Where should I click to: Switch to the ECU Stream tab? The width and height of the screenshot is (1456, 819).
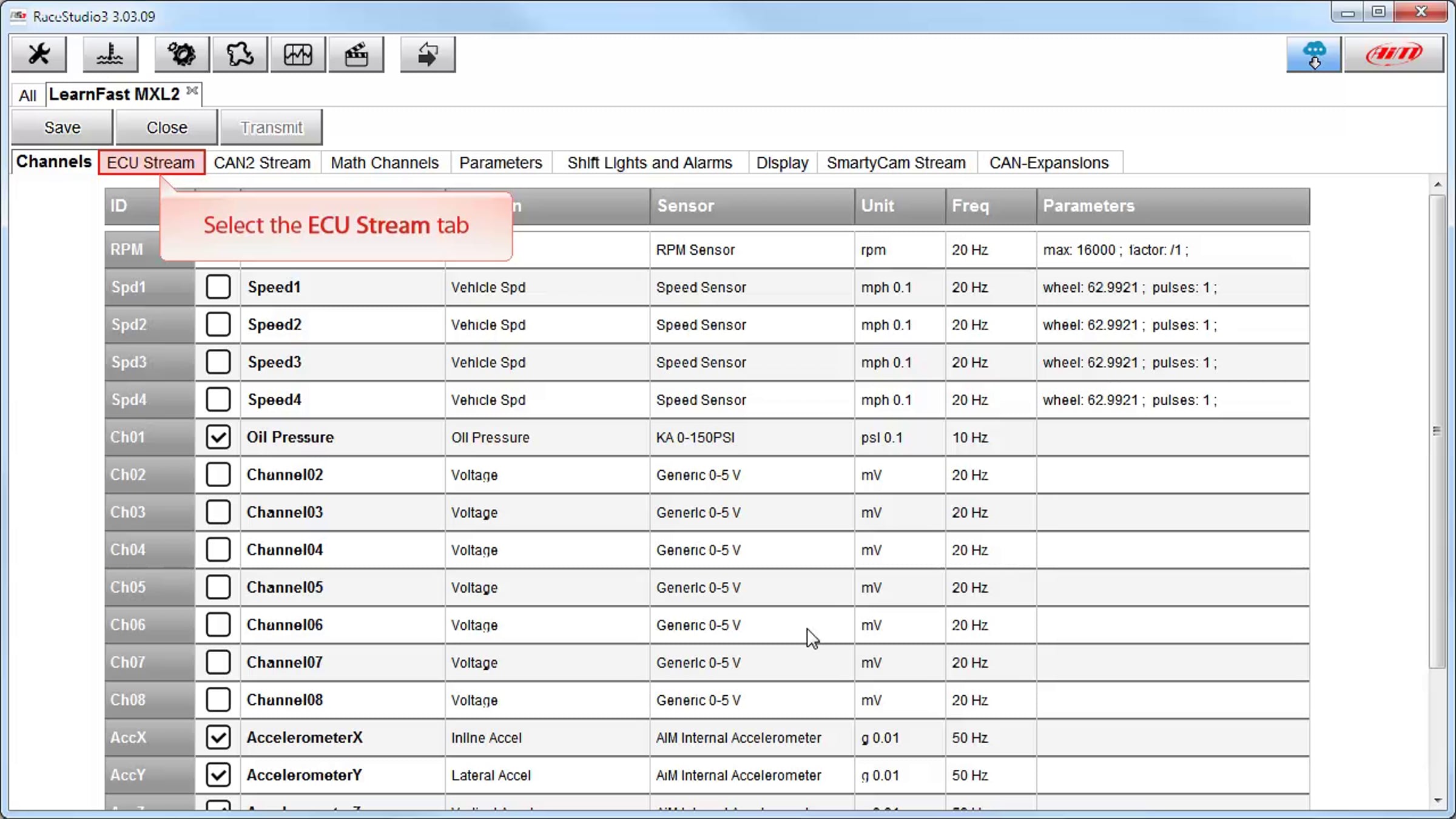pos(151,163)
